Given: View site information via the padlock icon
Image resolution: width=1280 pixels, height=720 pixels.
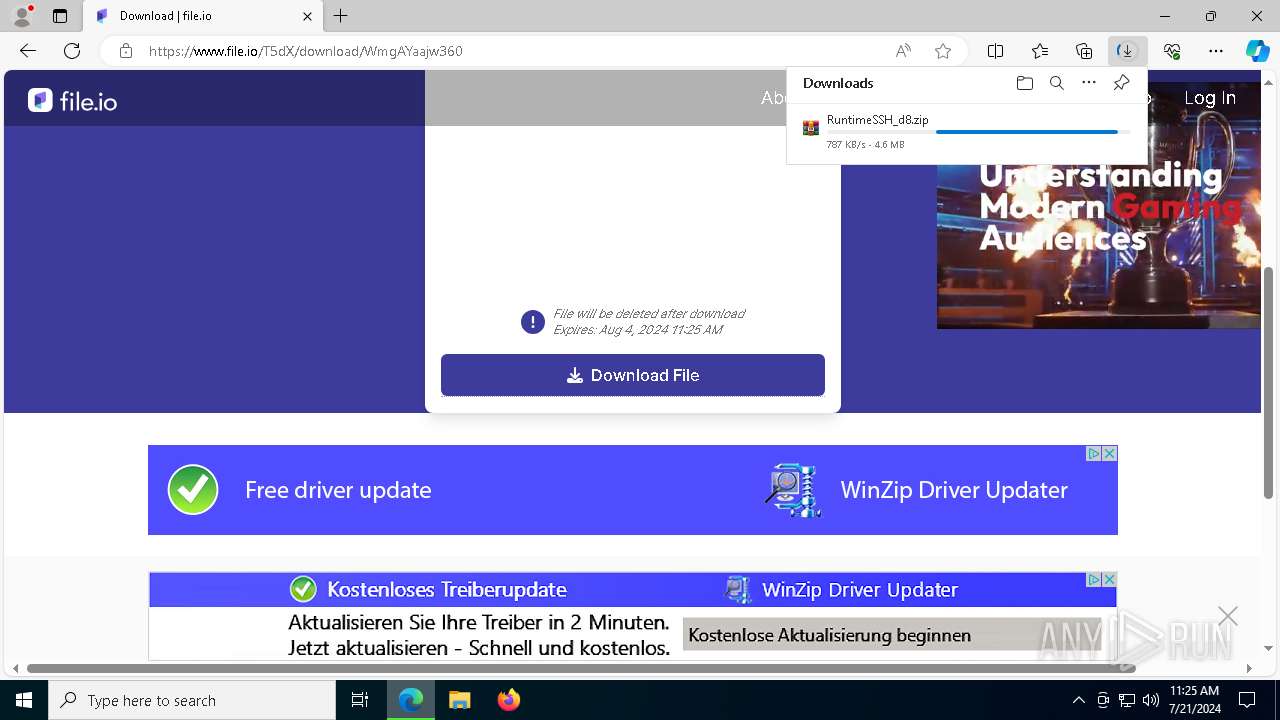Looking at the screenshot, I should (x=126, y=51).
